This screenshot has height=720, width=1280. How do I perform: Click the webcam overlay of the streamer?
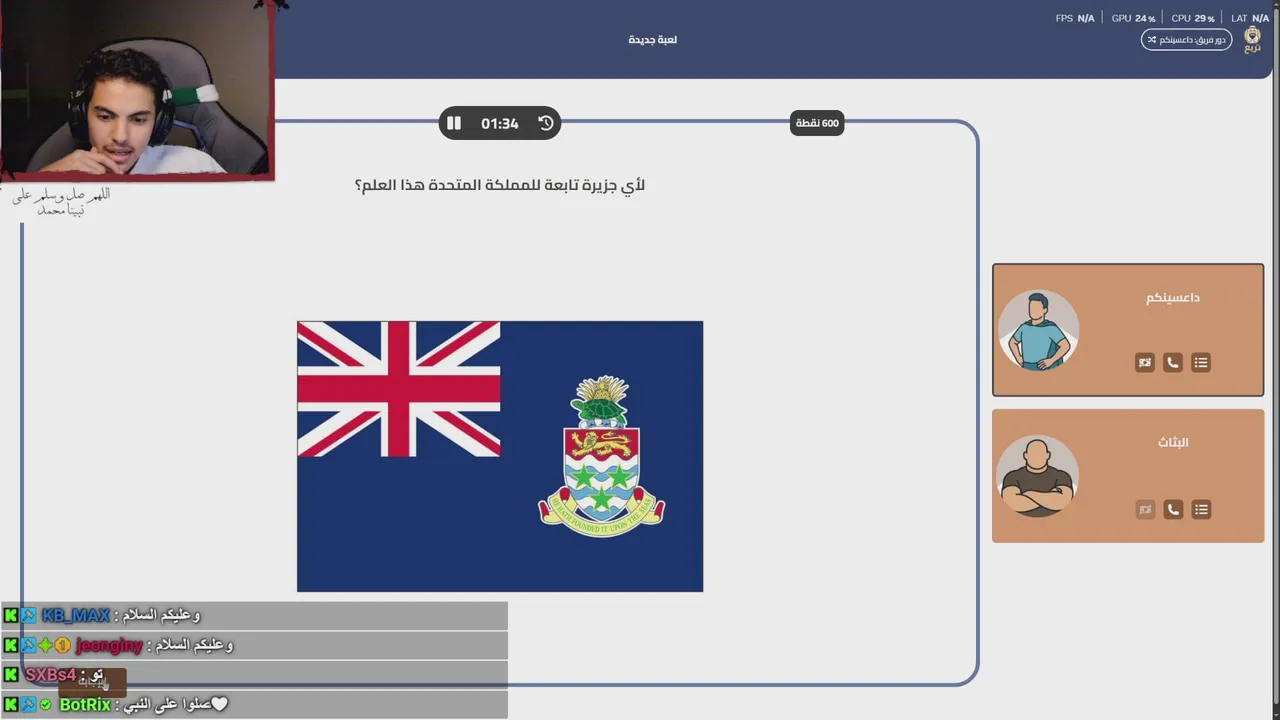coord(136,90)
